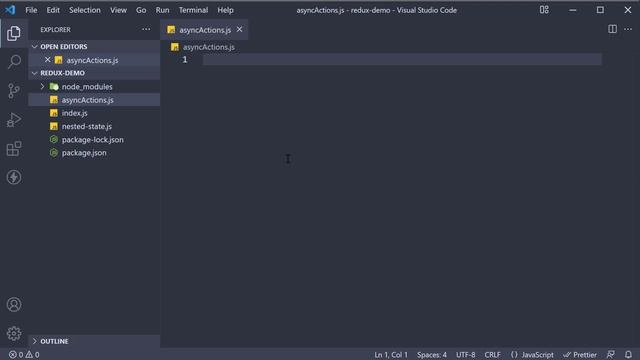This screenshot has height=360, width=640.
Task: Open the Run menu
Action: coord(162,10)
